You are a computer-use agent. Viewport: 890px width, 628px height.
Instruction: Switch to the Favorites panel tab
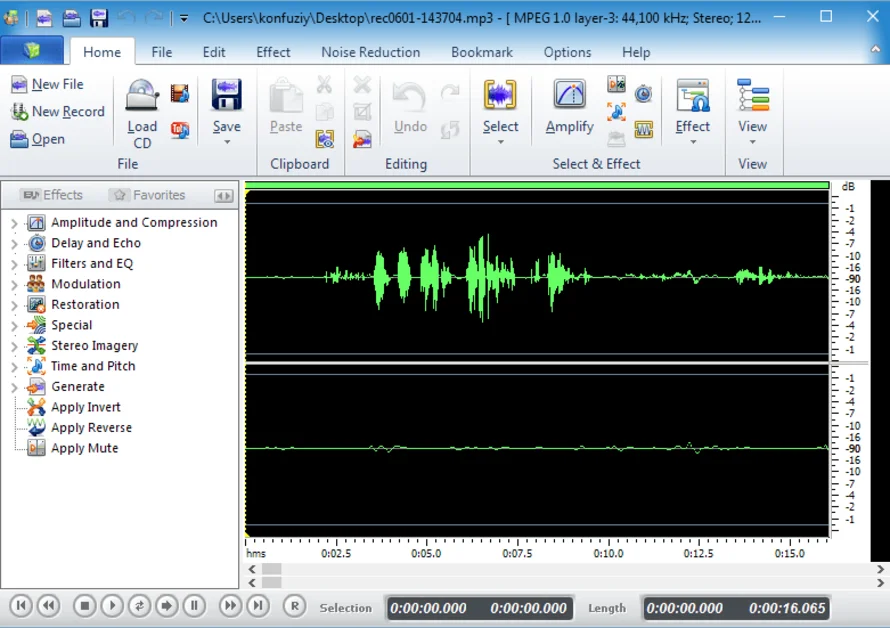coord(149,195)
